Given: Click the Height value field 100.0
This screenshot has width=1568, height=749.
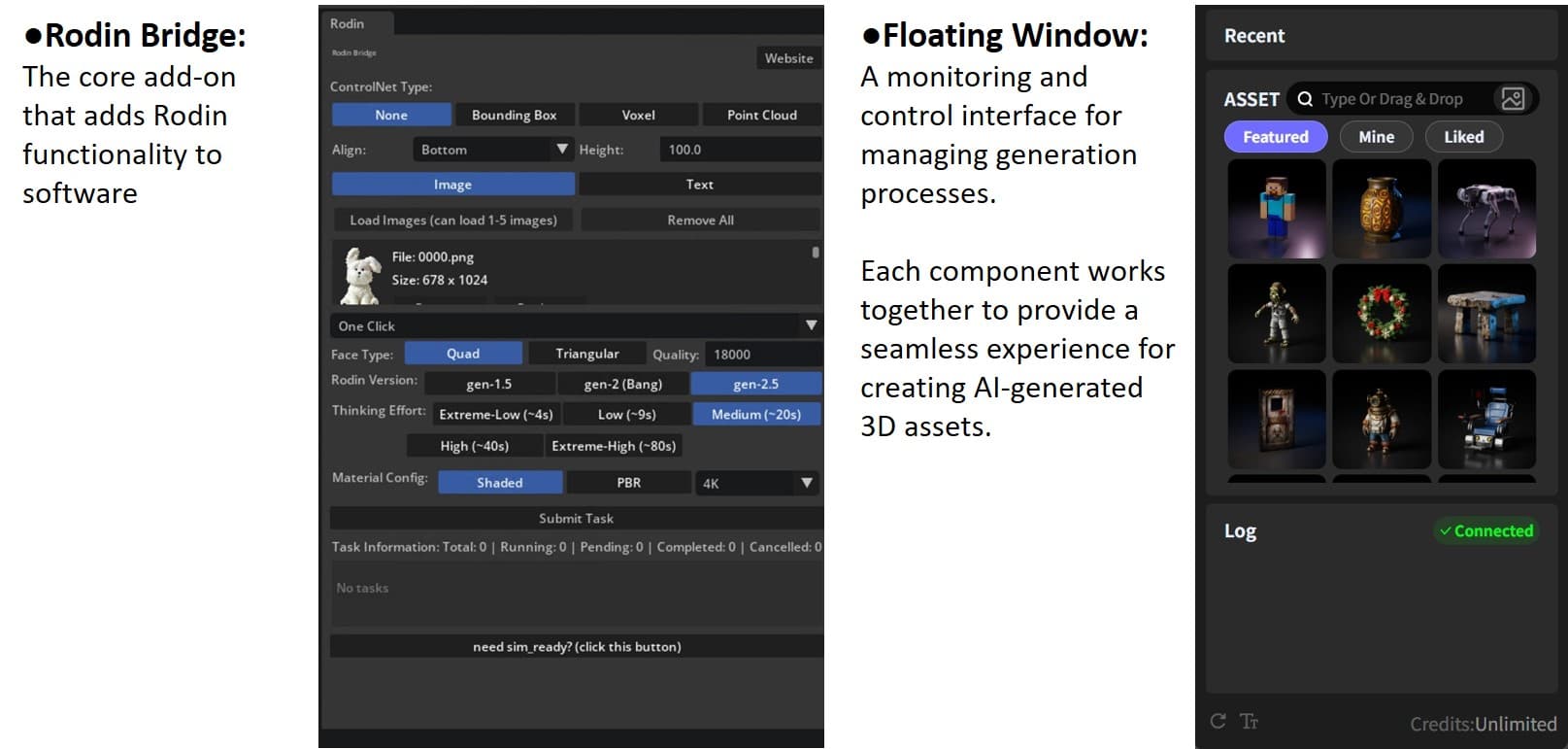Looking at the screenshot, I should [741, 150].
